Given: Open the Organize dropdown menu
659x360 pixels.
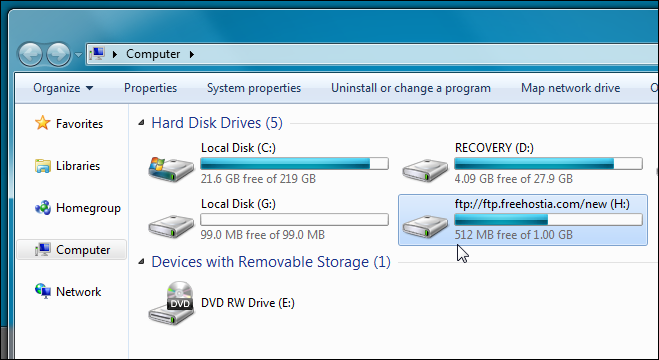Looking at the screenshot, I should 63,88.
